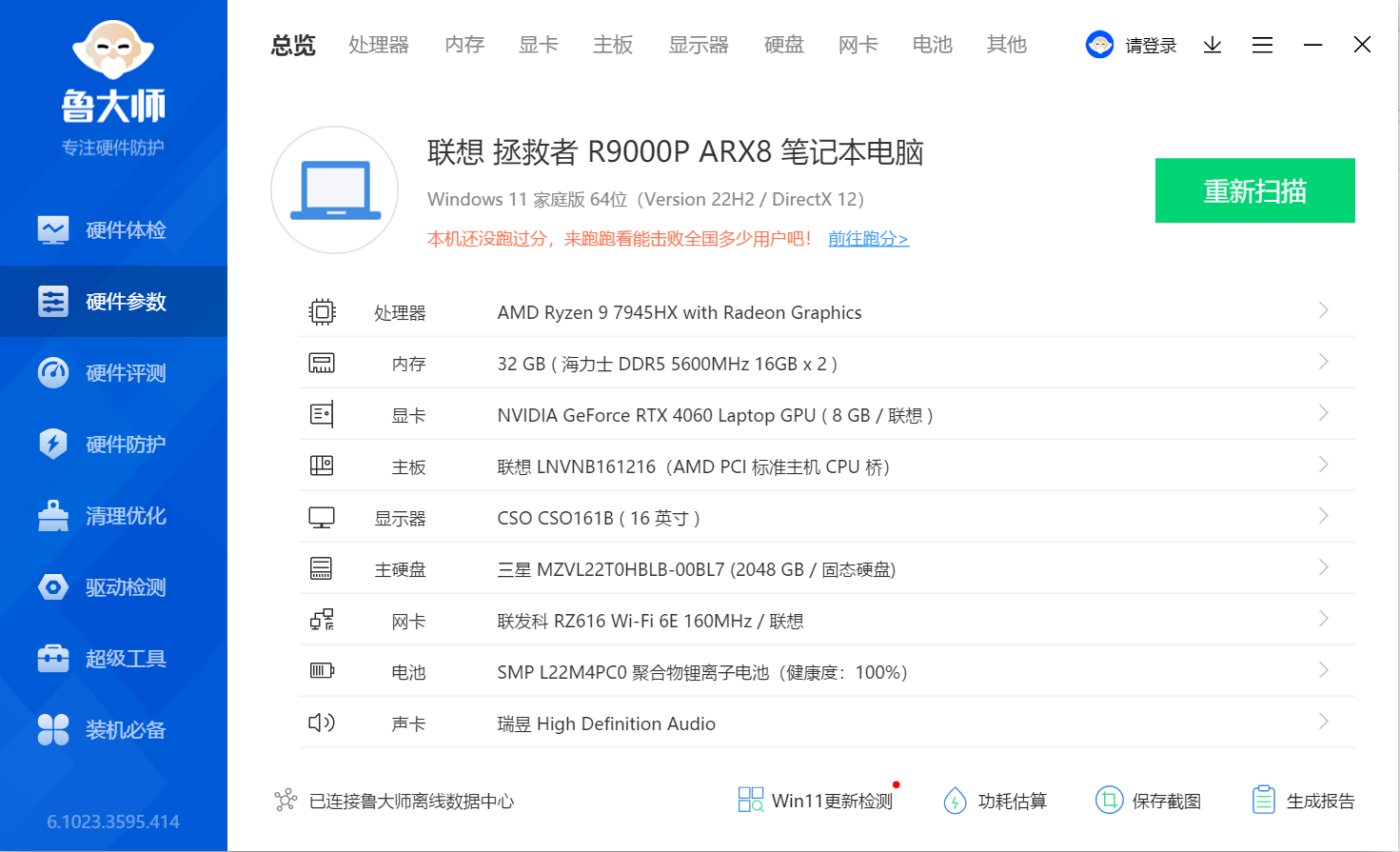Switch to the 其他 tab
The width and height of the screenshot is (1400, 852).
[1007, 45]
